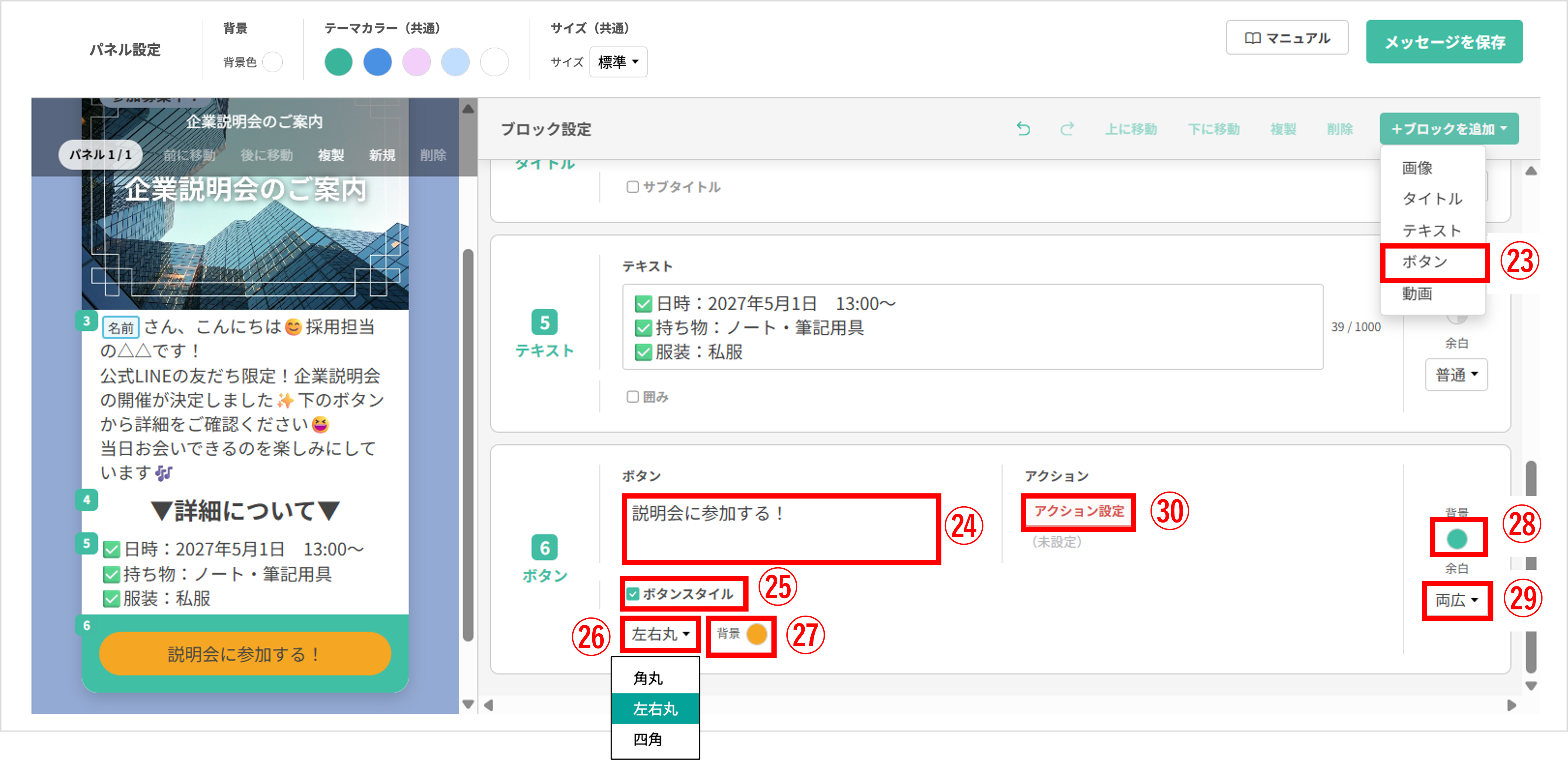This screenshot has width=1568, height=760.
Task: Uncheck the ボタンスタイル checkbox
Action: point(633,594)
